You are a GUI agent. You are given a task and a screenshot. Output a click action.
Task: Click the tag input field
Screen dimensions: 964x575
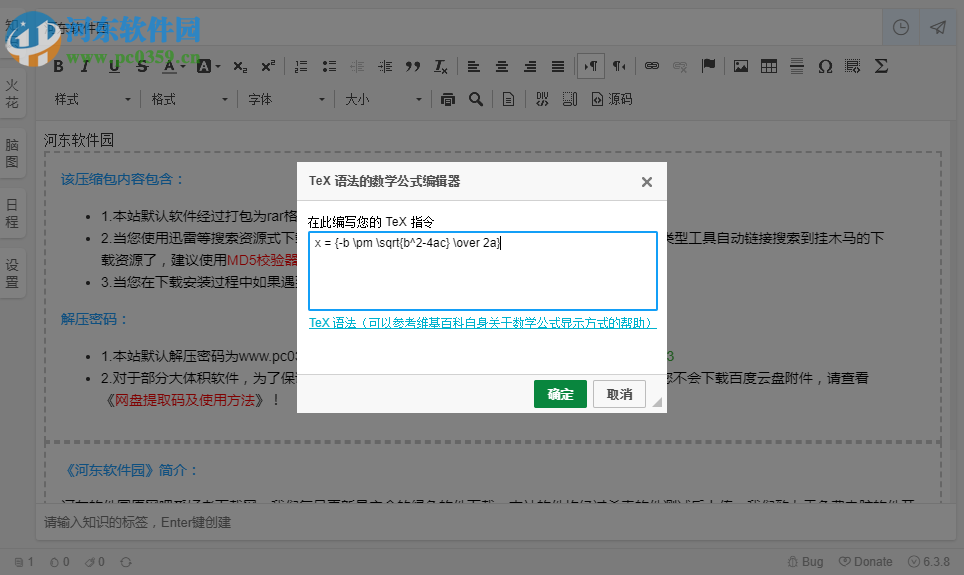[x=496, y=522]
